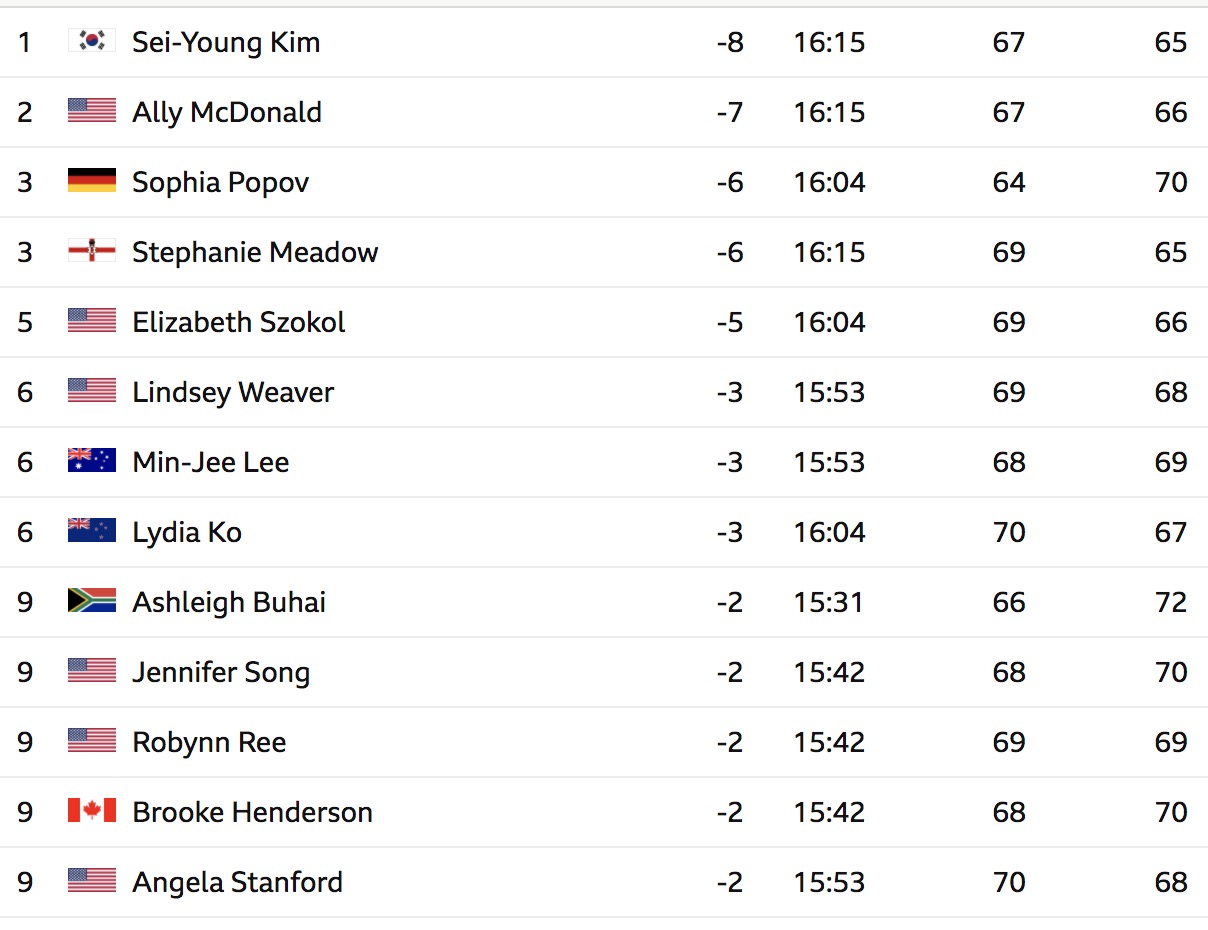Click Sei-Young Kim's score of -8
This screenshot has height=930, width=1208.
click(x=730, y=42)
